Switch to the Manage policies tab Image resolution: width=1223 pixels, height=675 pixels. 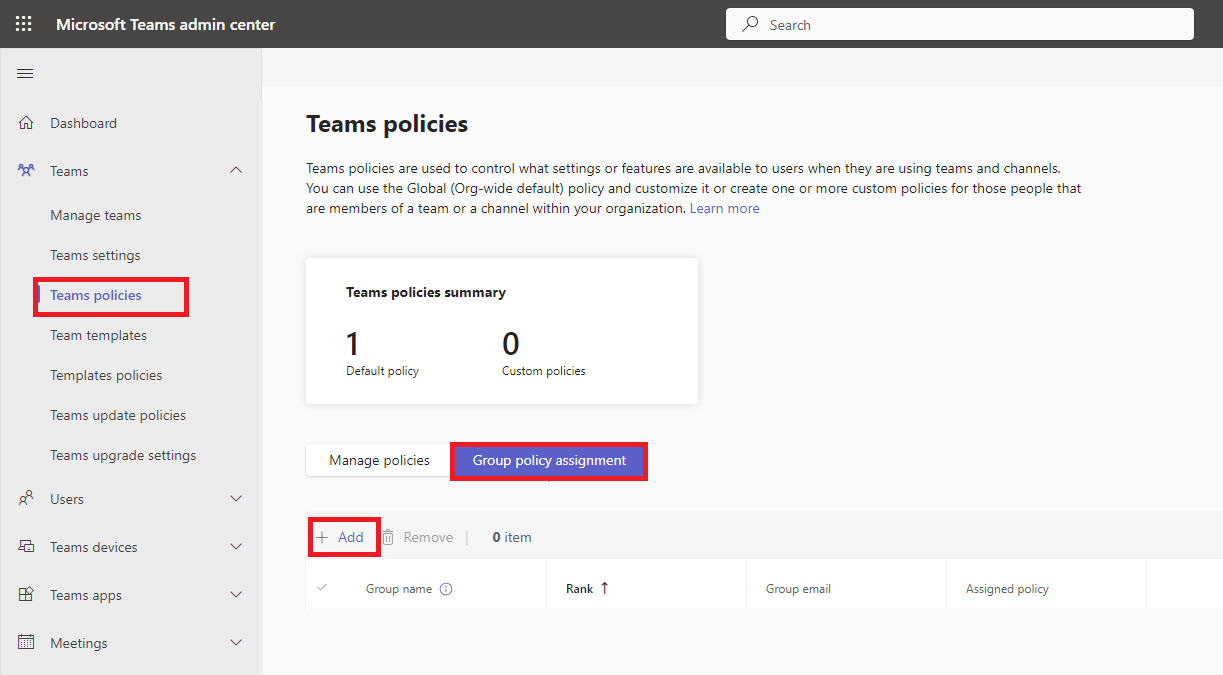pyautogui.click(x=378, y=460)
